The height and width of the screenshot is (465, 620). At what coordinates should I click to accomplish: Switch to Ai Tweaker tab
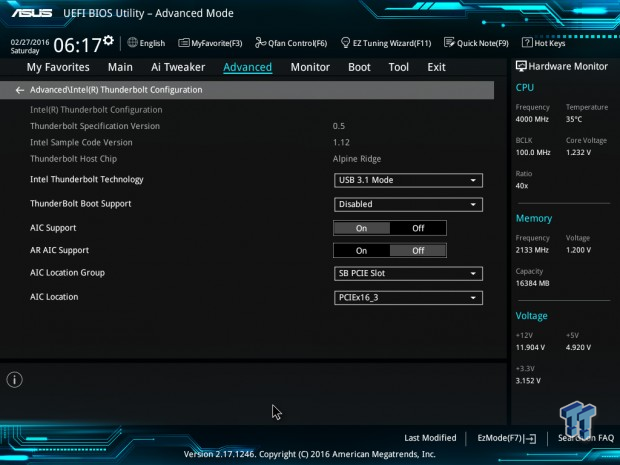pos(178,67)
